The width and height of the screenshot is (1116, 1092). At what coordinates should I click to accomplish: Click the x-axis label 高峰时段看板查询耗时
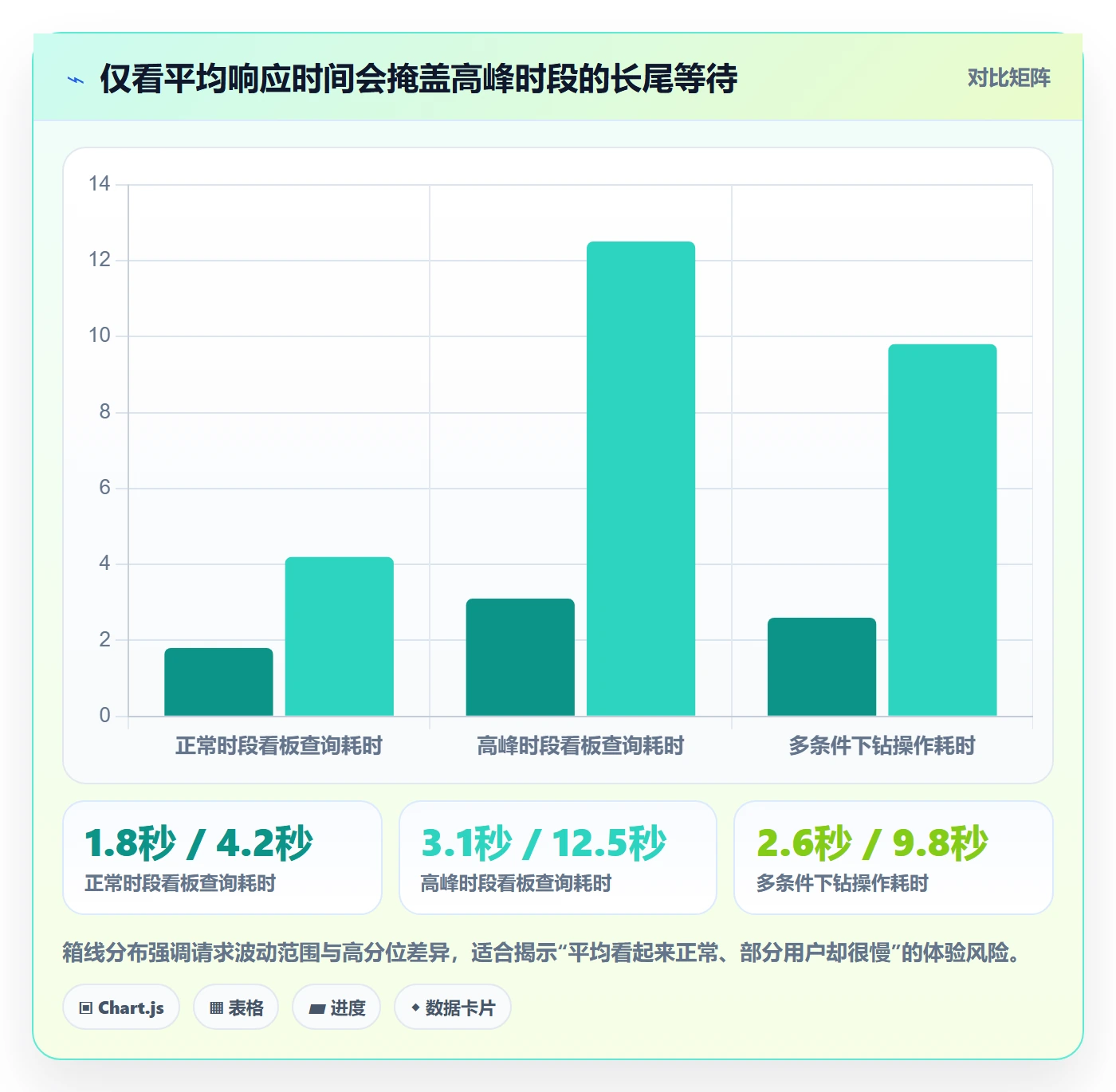580,746
